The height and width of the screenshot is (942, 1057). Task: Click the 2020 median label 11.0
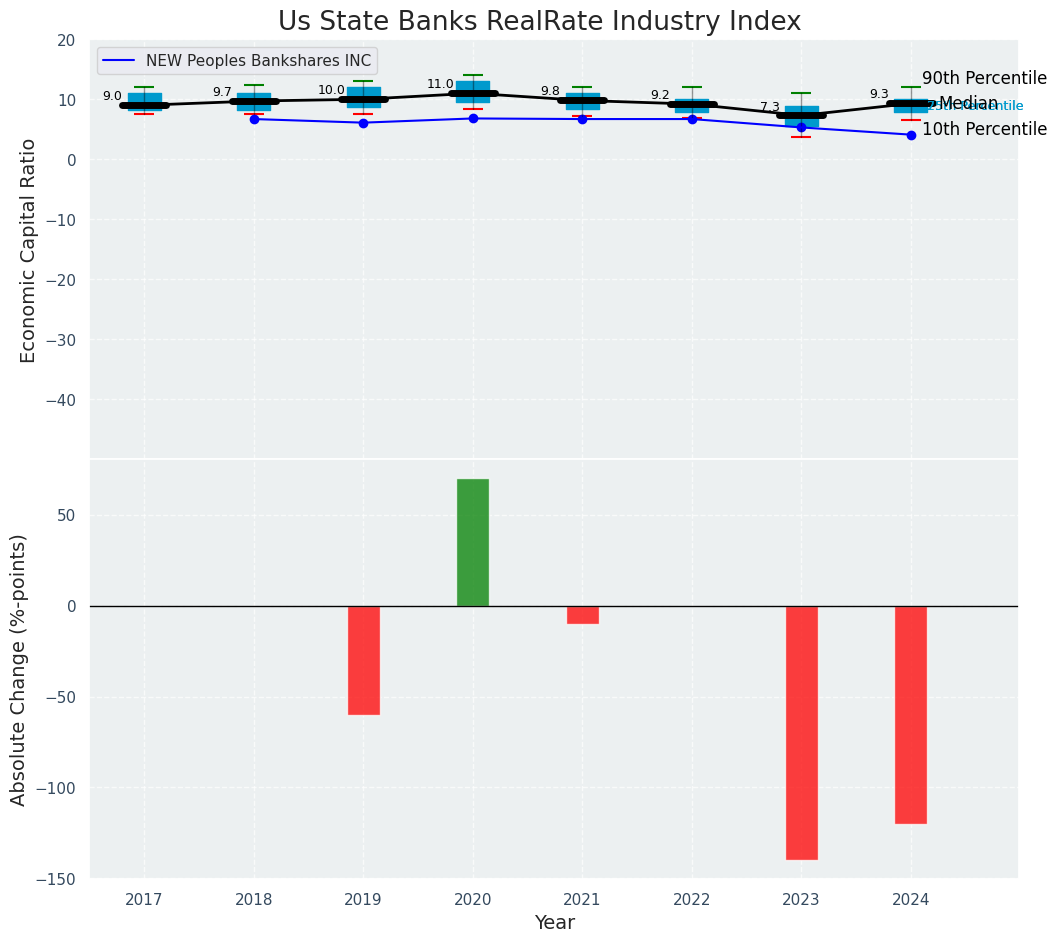click(x=440, y=84)
